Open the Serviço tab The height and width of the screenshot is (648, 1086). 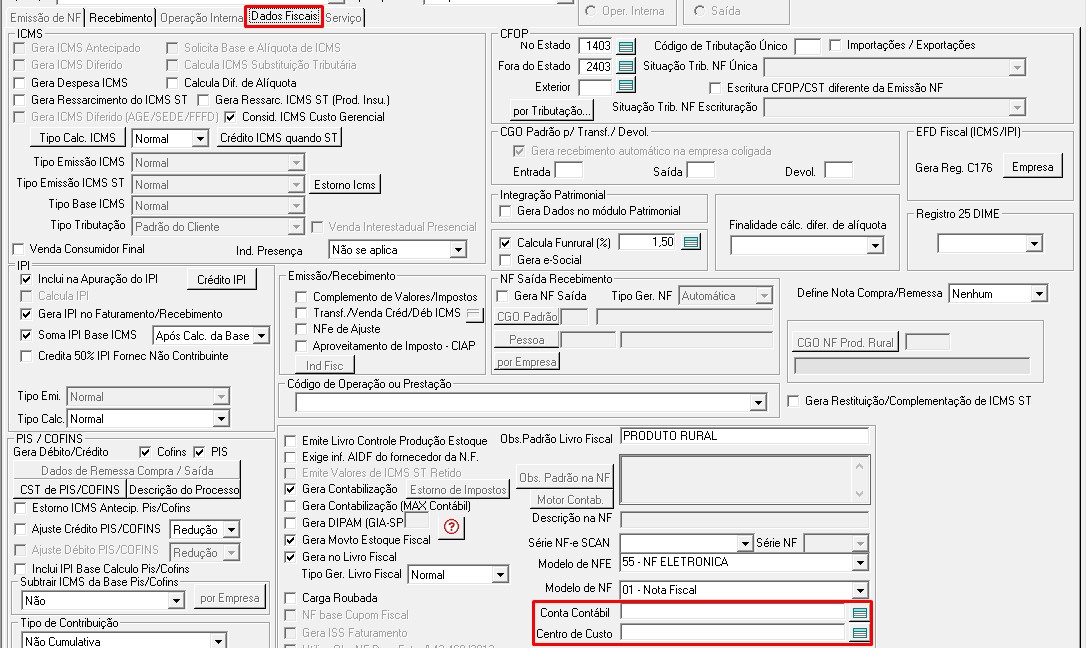(x=344, y=18)
